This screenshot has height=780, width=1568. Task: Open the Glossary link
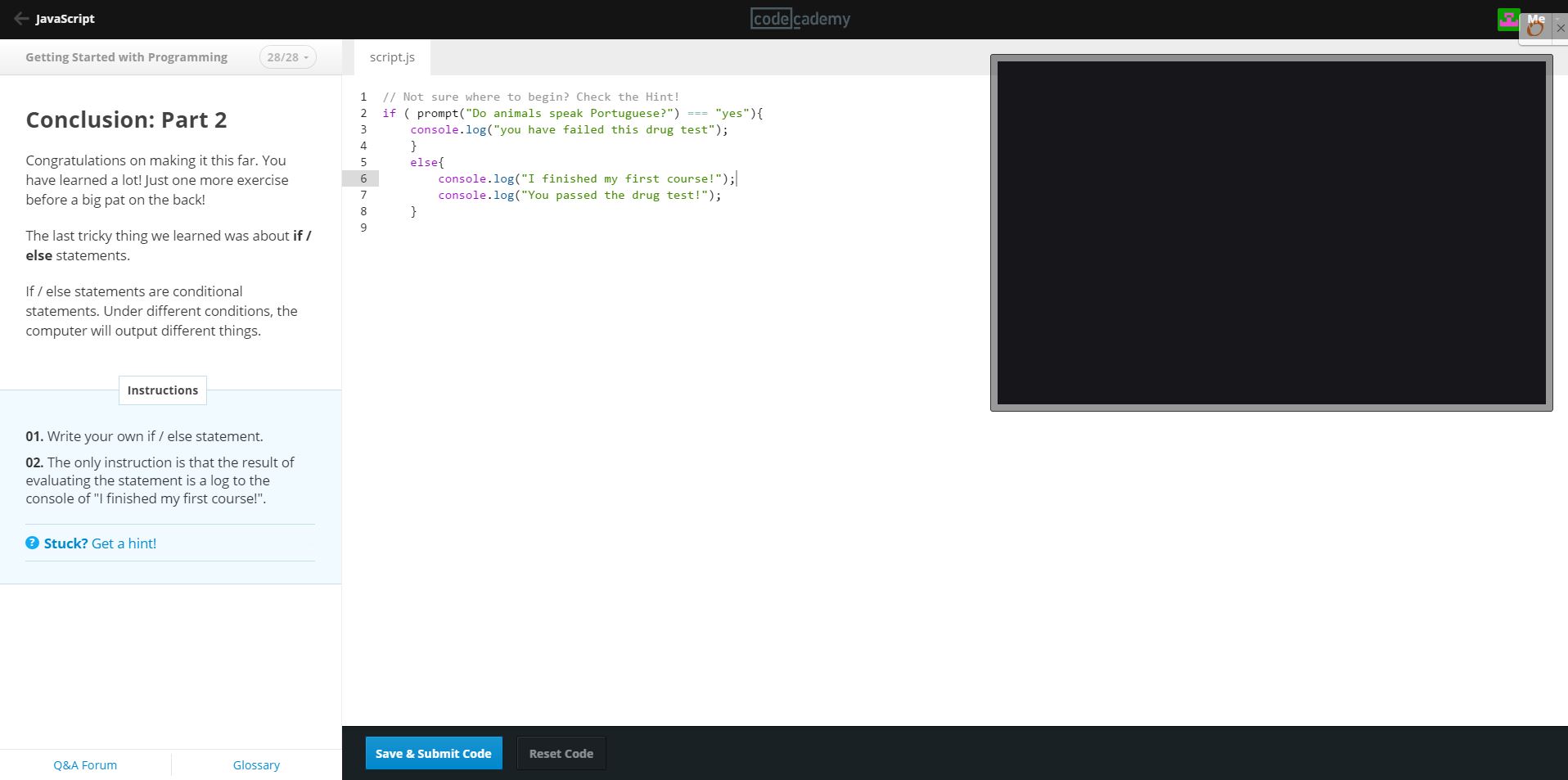[x=256, y=765]
